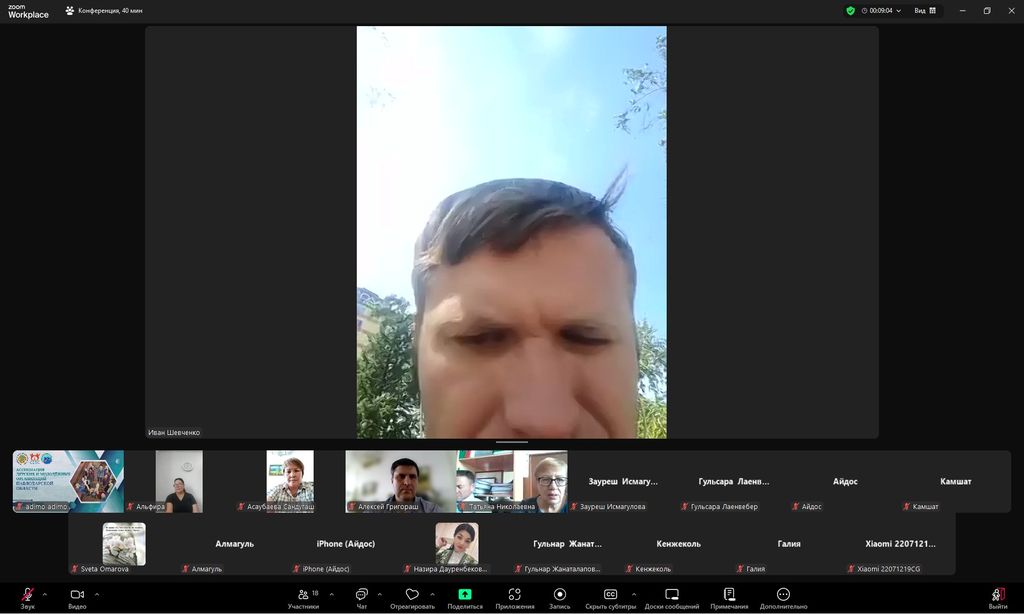Viewport: 1024px width, 614px height.
Task: Expand video options arrow next to Видео
Action: coord(97,594)
